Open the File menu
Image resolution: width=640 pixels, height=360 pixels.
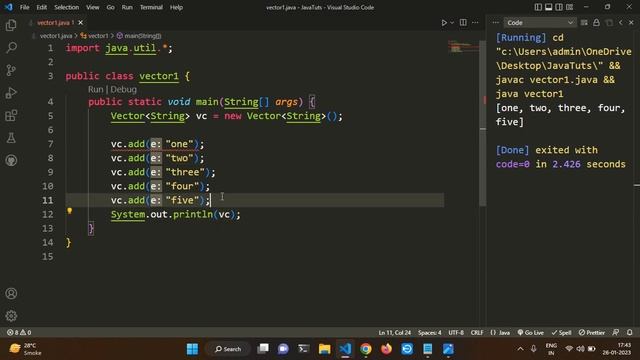[x=24, y=7]
